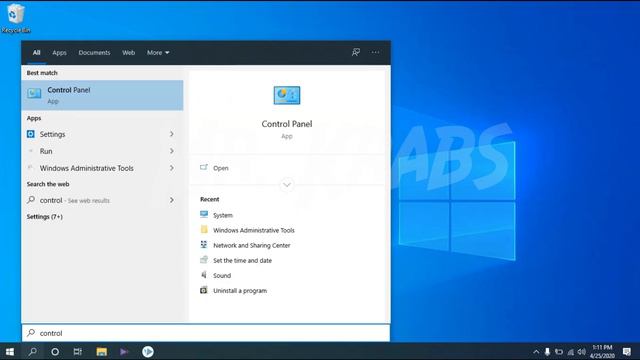This screenshot has height=360, width=640.
Task: Click the taskbar search magnifier icon
Action: [x=32, y=351]
